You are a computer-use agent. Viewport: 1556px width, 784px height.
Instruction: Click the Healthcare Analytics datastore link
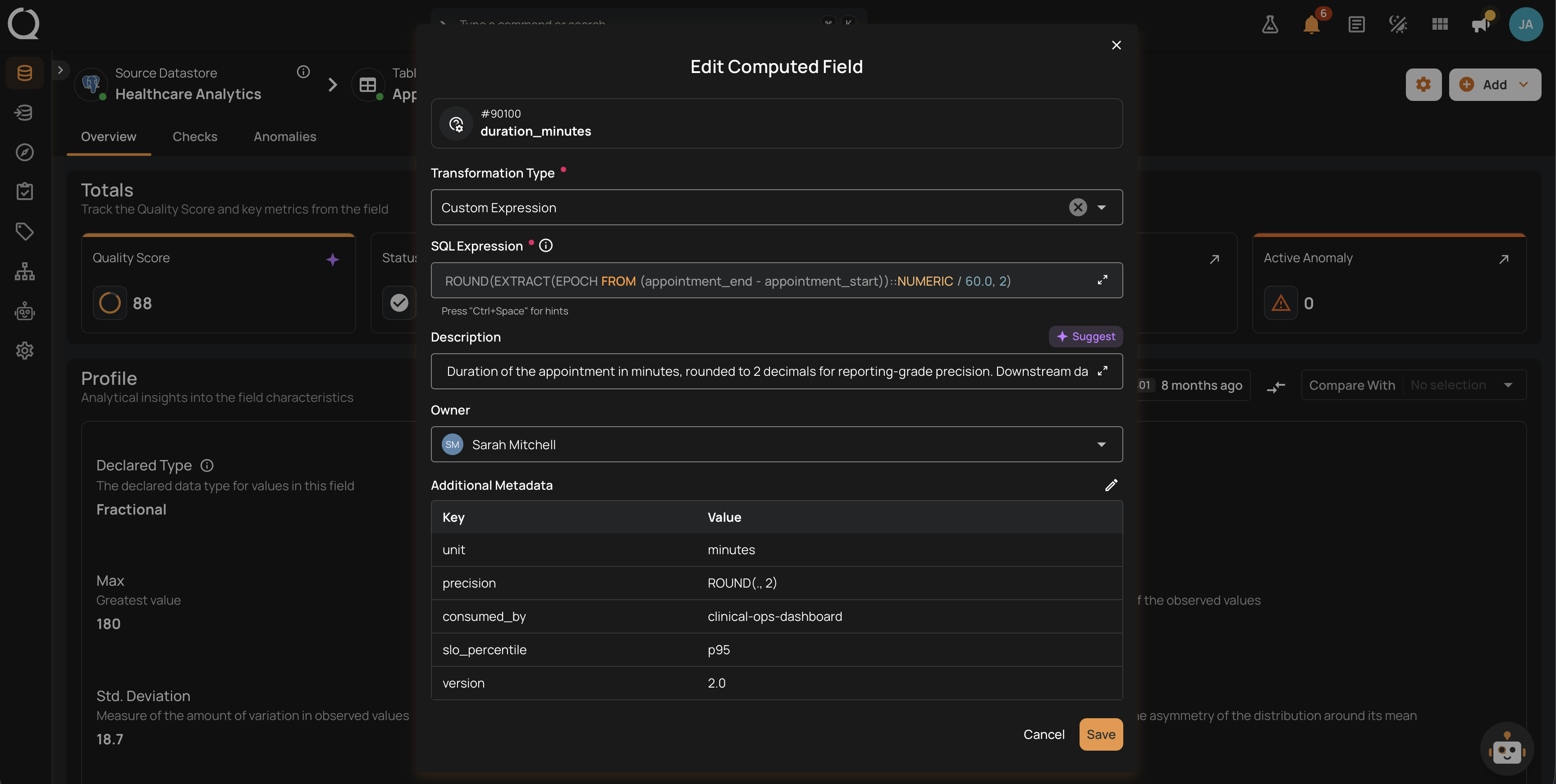point(188,94)
